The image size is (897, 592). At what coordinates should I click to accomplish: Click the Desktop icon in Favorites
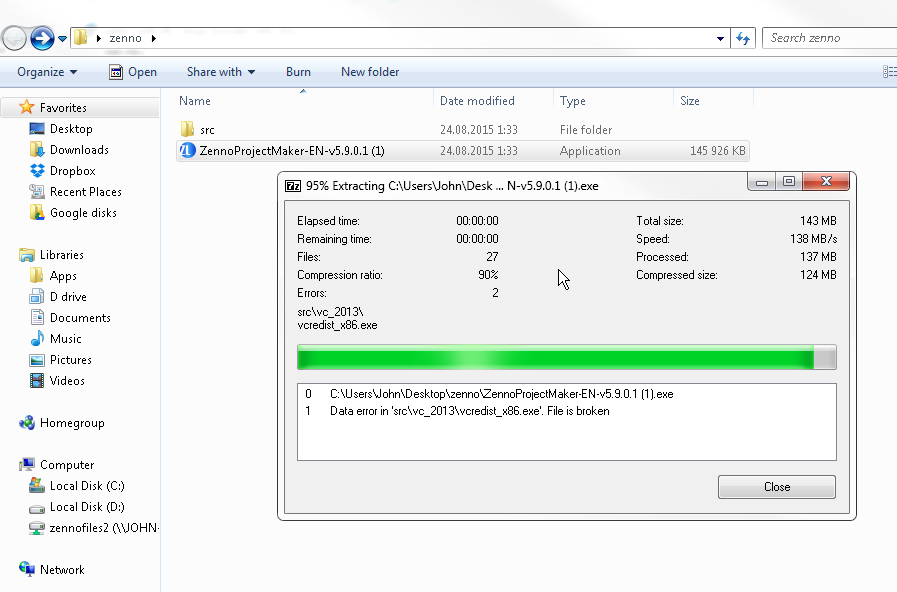point(37,129)
